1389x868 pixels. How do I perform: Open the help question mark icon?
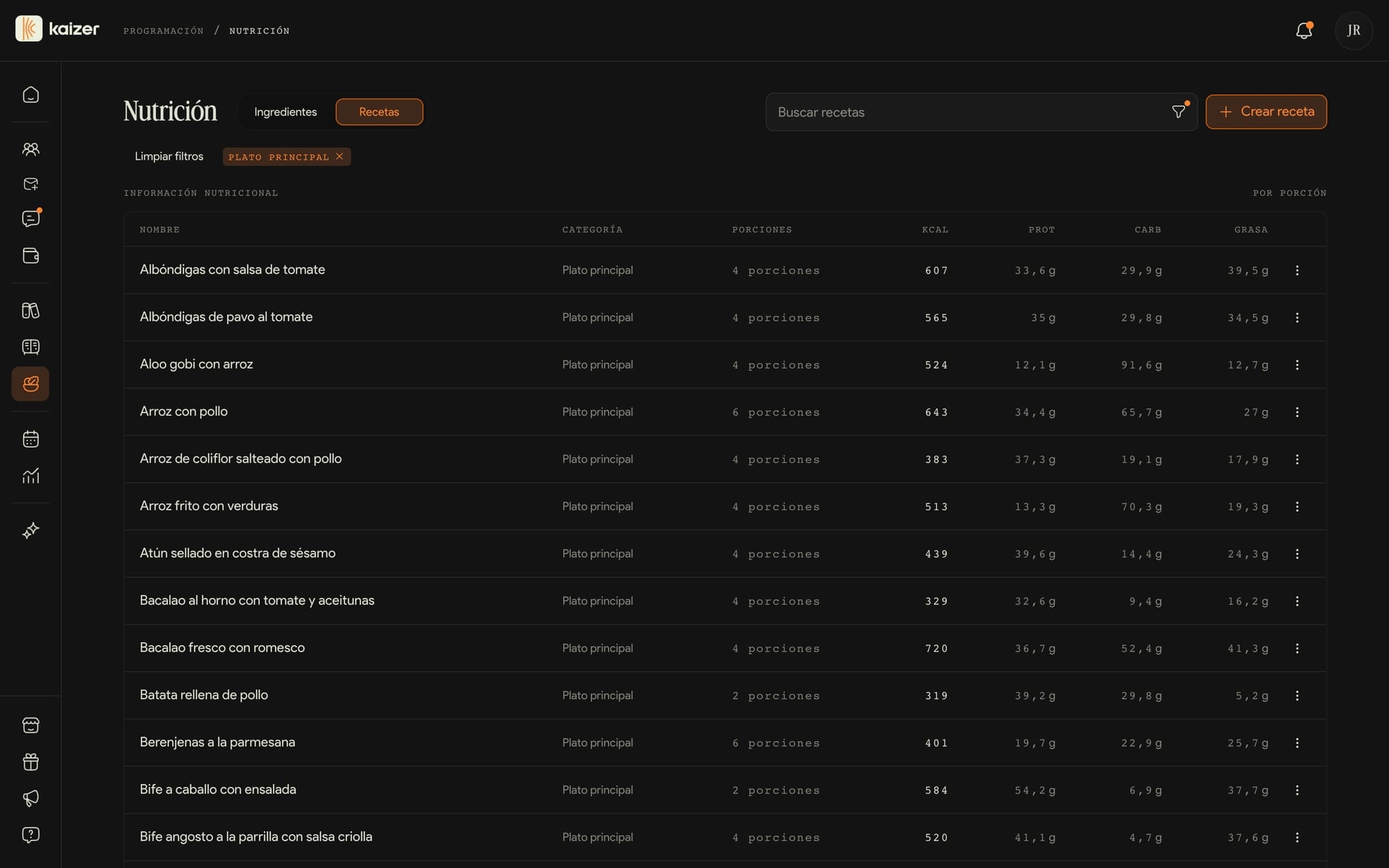click(x=31, y=835)
